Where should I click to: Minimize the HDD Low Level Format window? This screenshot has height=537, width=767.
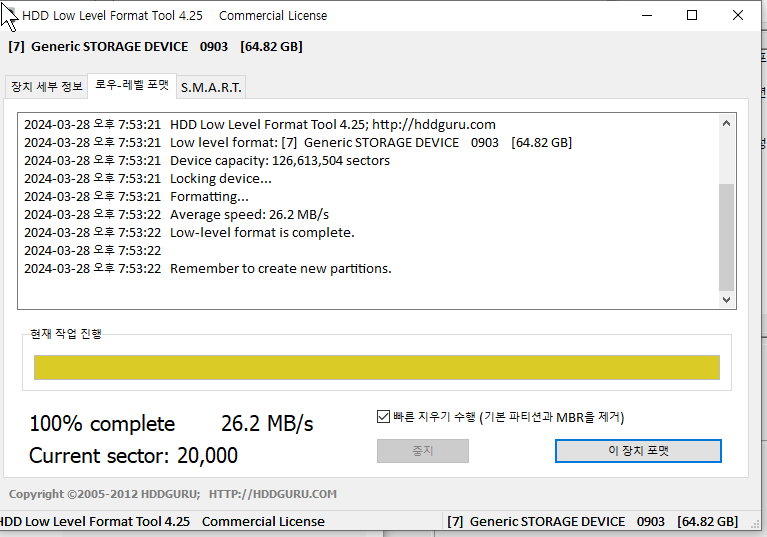(x=647, y=15)
